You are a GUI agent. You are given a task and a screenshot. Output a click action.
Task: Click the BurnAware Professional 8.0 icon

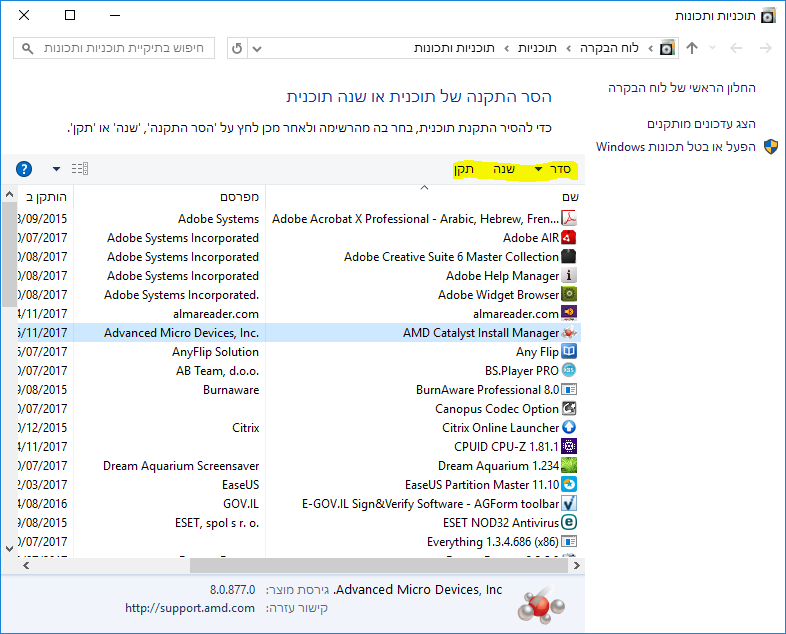[569, 389]
